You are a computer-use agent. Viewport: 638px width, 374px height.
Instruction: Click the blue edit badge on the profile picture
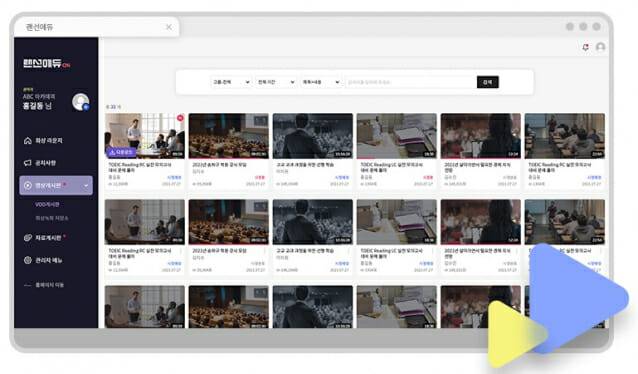tap(86, 107)
